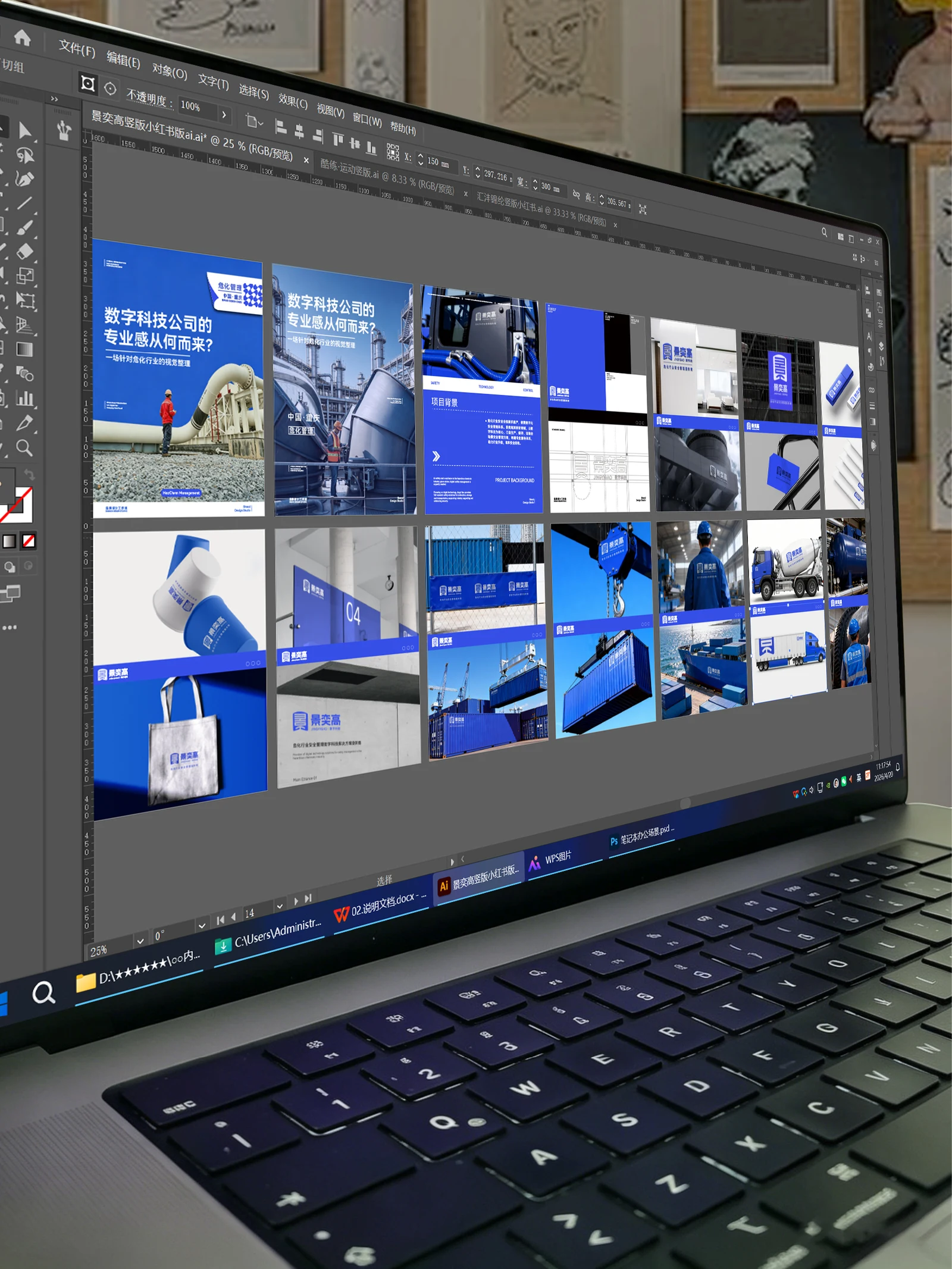Go to the first artboard

221,920
